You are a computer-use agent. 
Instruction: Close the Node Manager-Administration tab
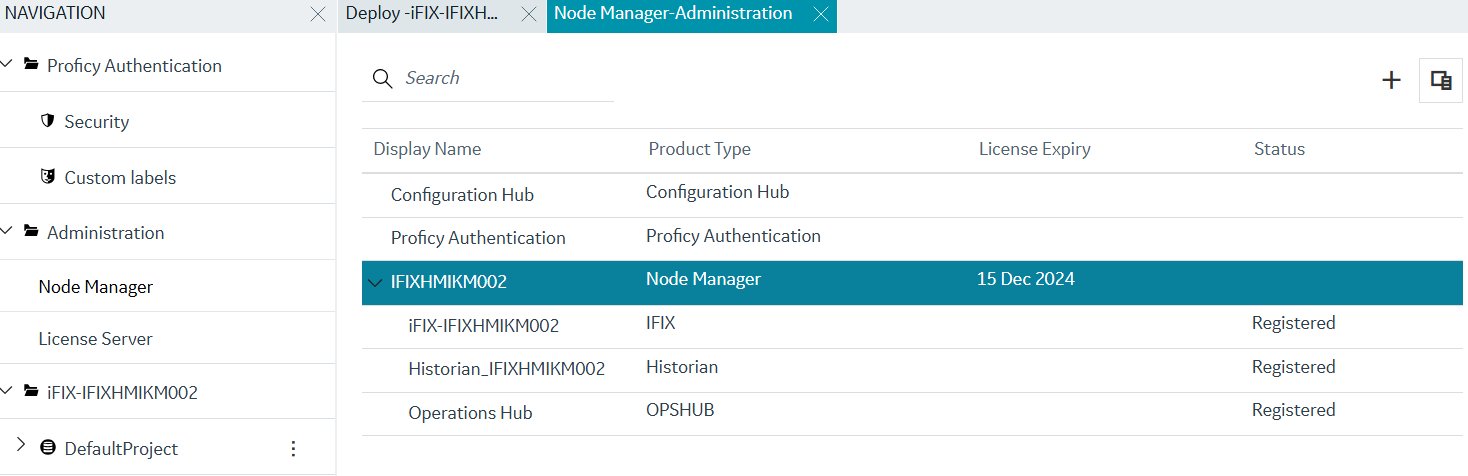click(x=820, y=14)
